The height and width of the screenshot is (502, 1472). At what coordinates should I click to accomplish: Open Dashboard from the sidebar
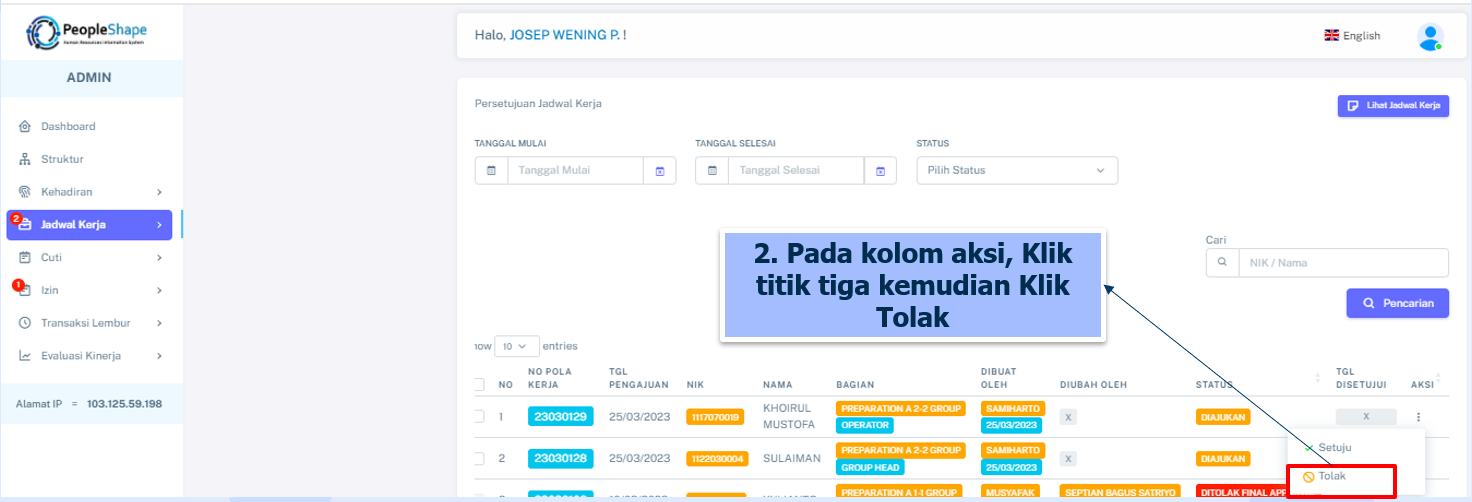68,127
